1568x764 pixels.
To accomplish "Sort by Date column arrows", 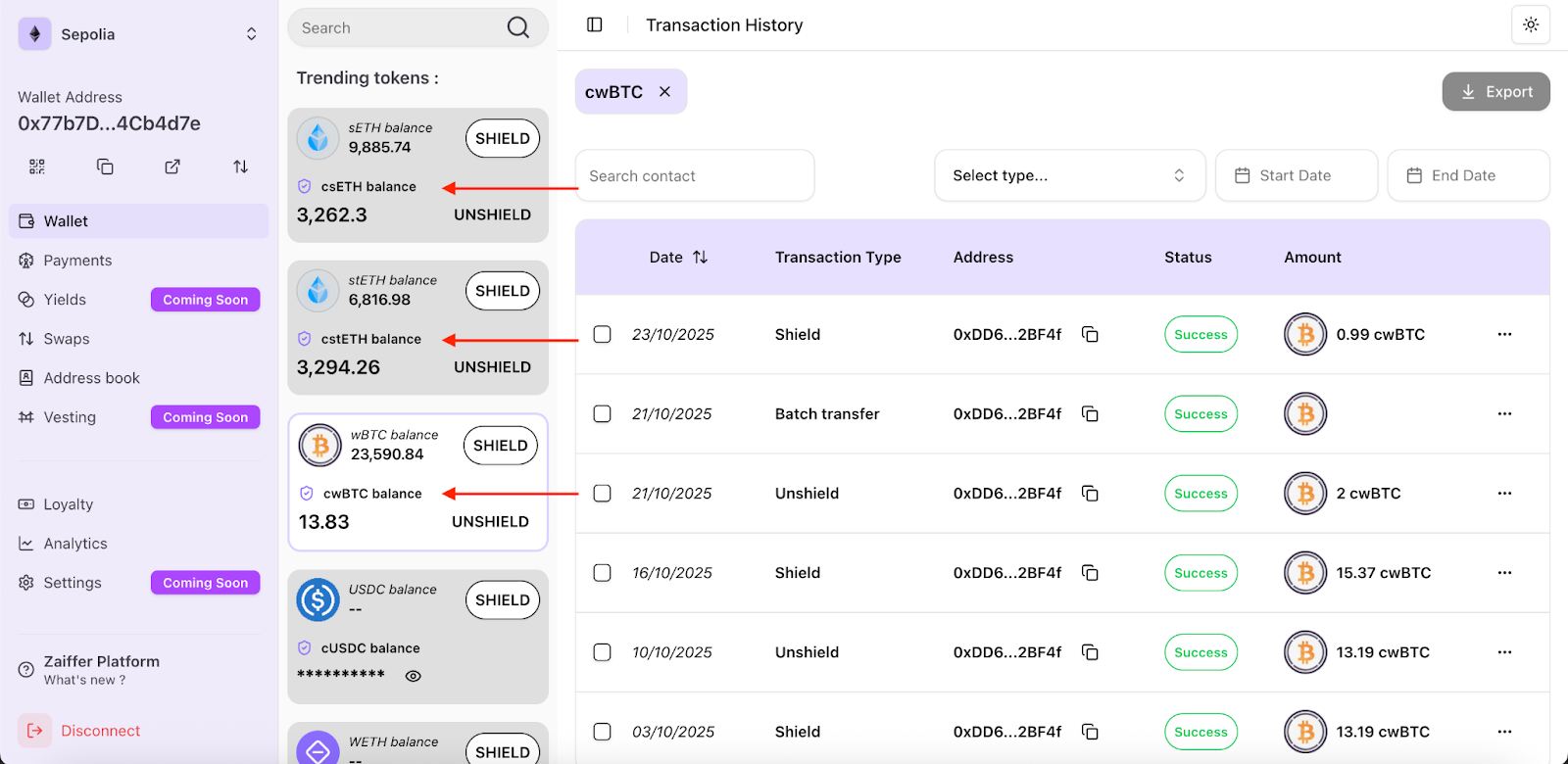I will coord(700,257).
